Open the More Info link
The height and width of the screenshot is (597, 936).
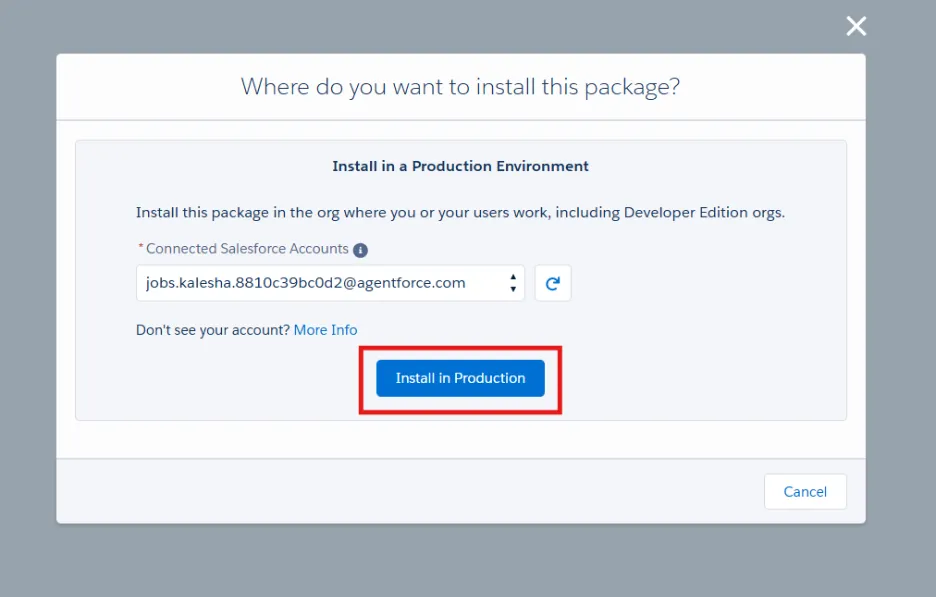[325, 330]
